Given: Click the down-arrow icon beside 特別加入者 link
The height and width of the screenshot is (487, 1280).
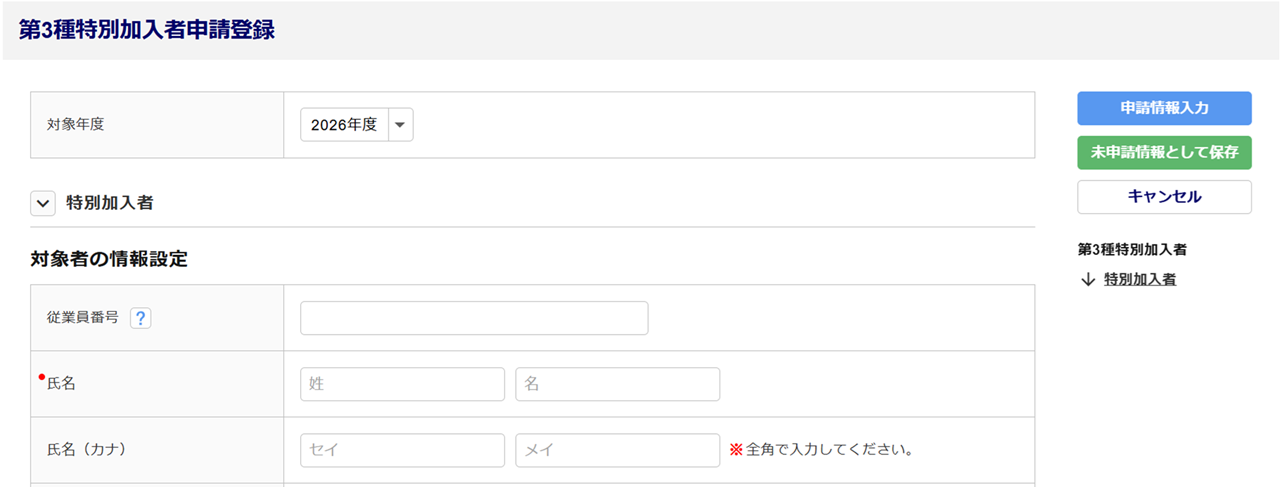Looking at the screenshot, I should click(1088, 280).
